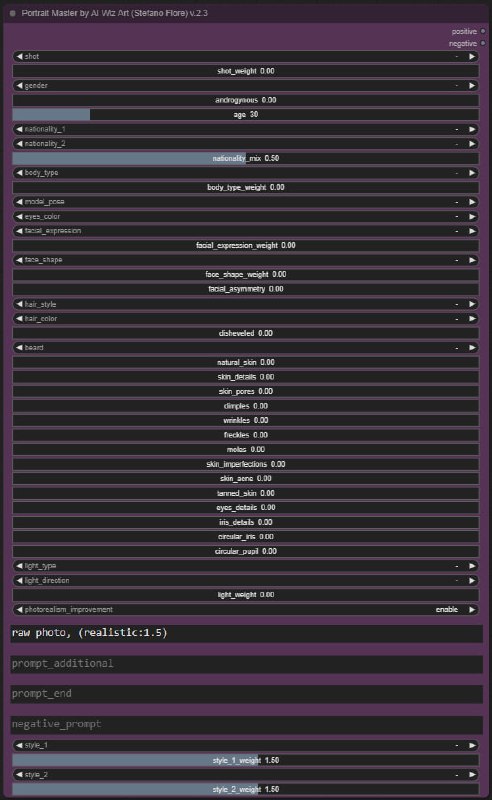Click the skin_pores slider
The image size is (492, 800).
(245, 391)
